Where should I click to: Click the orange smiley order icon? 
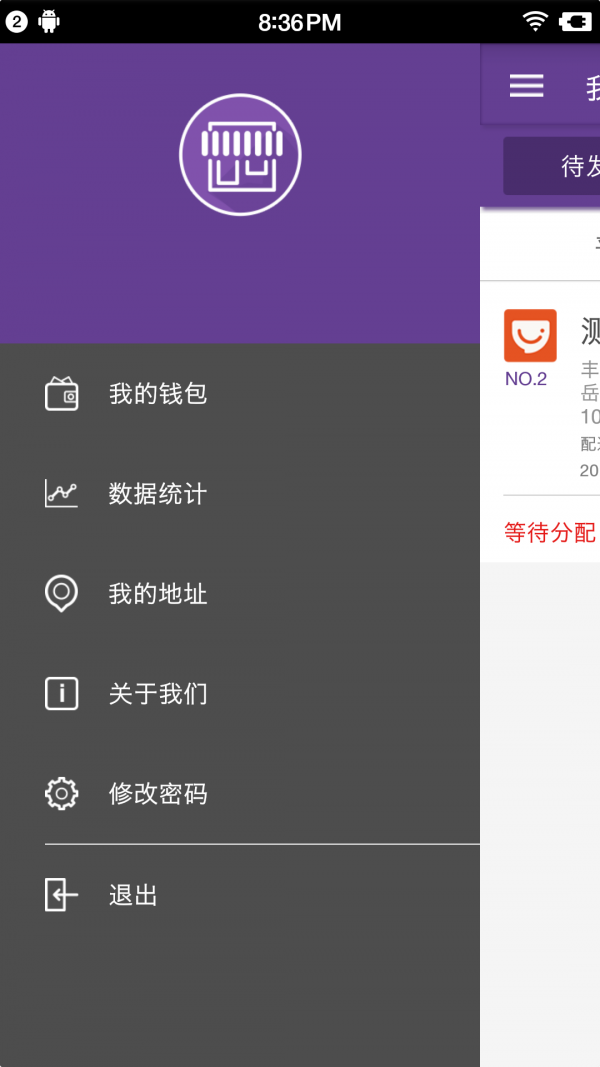click(530, 336)
